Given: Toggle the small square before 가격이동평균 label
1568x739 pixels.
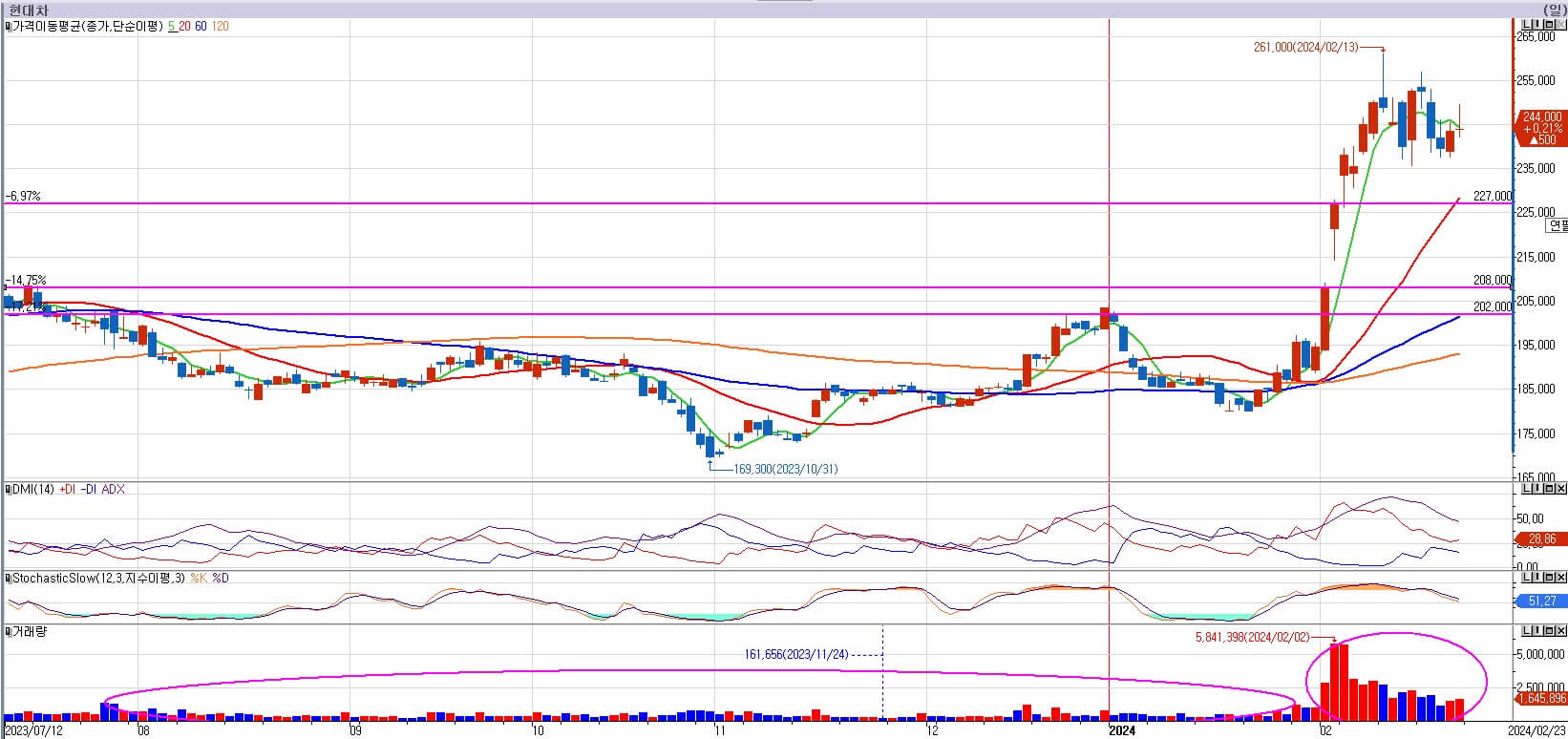Looking at the screenshot, I should pos(8,27).
